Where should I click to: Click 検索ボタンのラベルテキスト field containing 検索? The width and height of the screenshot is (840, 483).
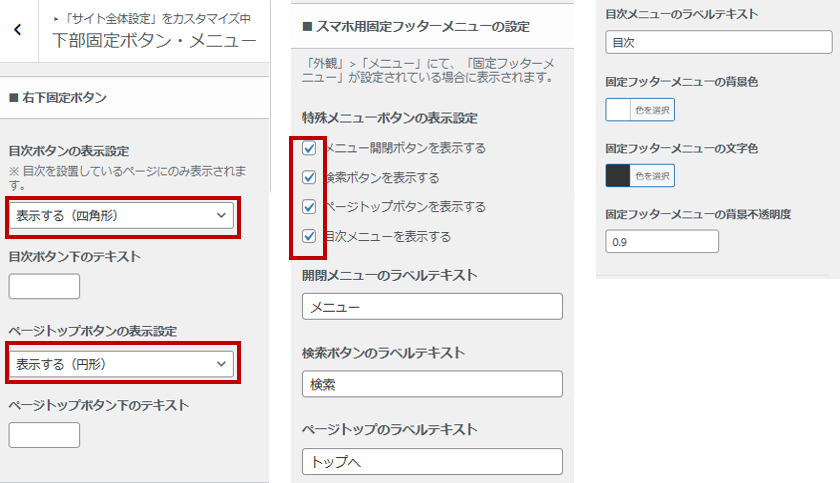click(432, 384)
